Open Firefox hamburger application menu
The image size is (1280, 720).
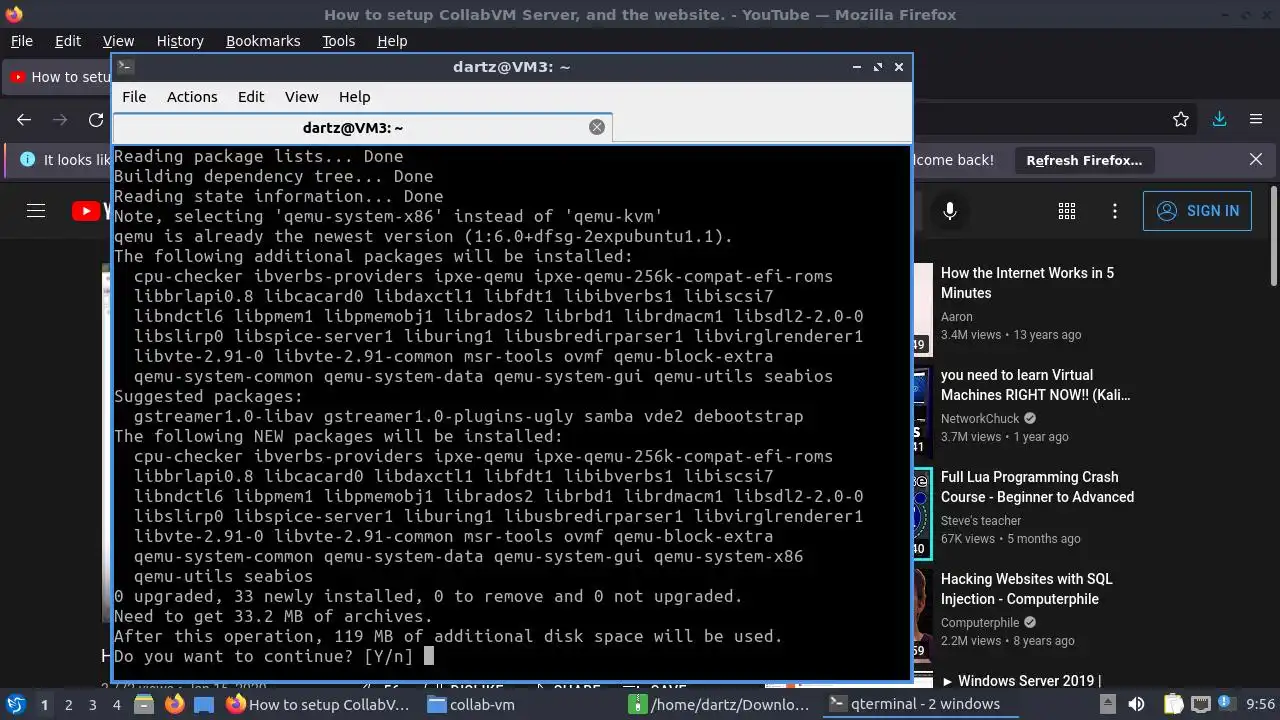pyautogui.click(x=1256, y=120)
